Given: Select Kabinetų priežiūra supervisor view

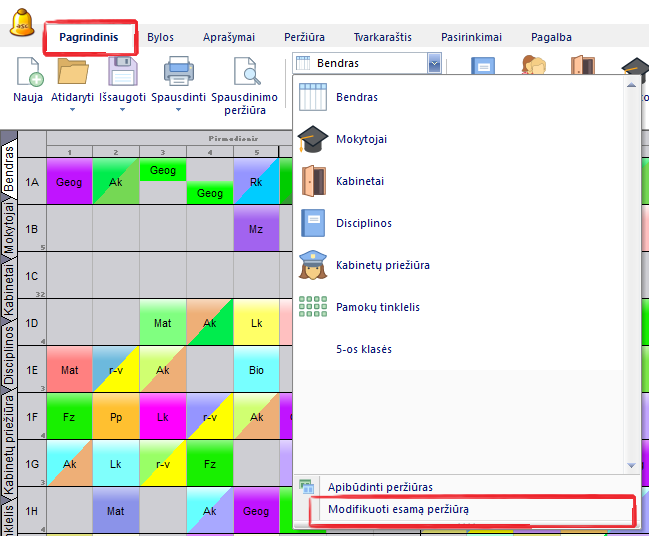Looking at the screenshot, I should 382,265.
